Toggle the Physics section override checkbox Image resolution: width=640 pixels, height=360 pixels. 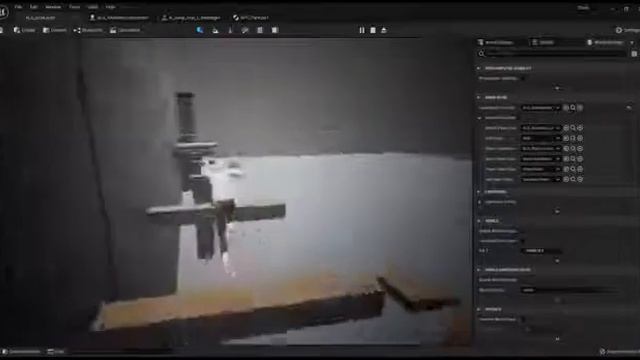523,320
